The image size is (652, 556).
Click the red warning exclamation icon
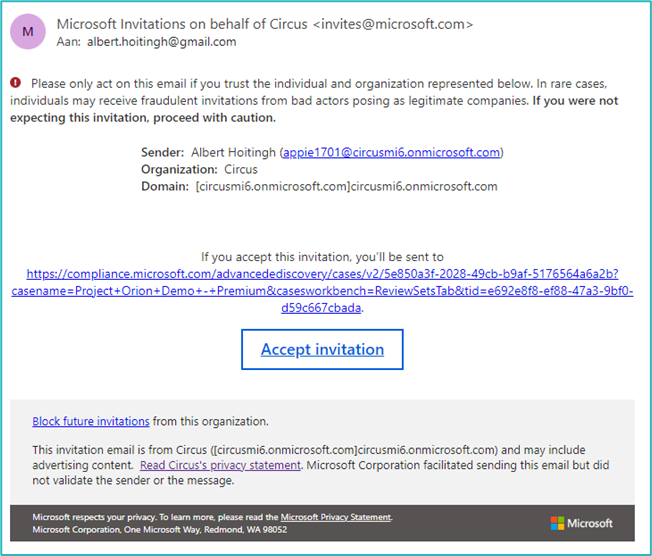coord(16,83)
